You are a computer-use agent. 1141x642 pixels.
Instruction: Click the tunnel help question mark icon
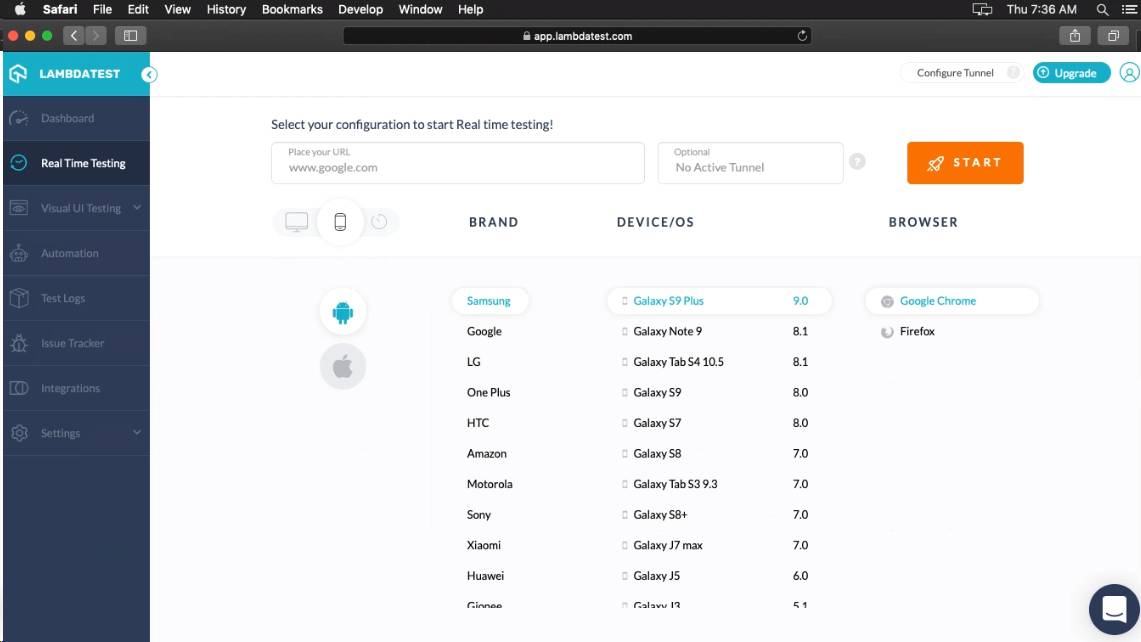click(x=857, y=162)
